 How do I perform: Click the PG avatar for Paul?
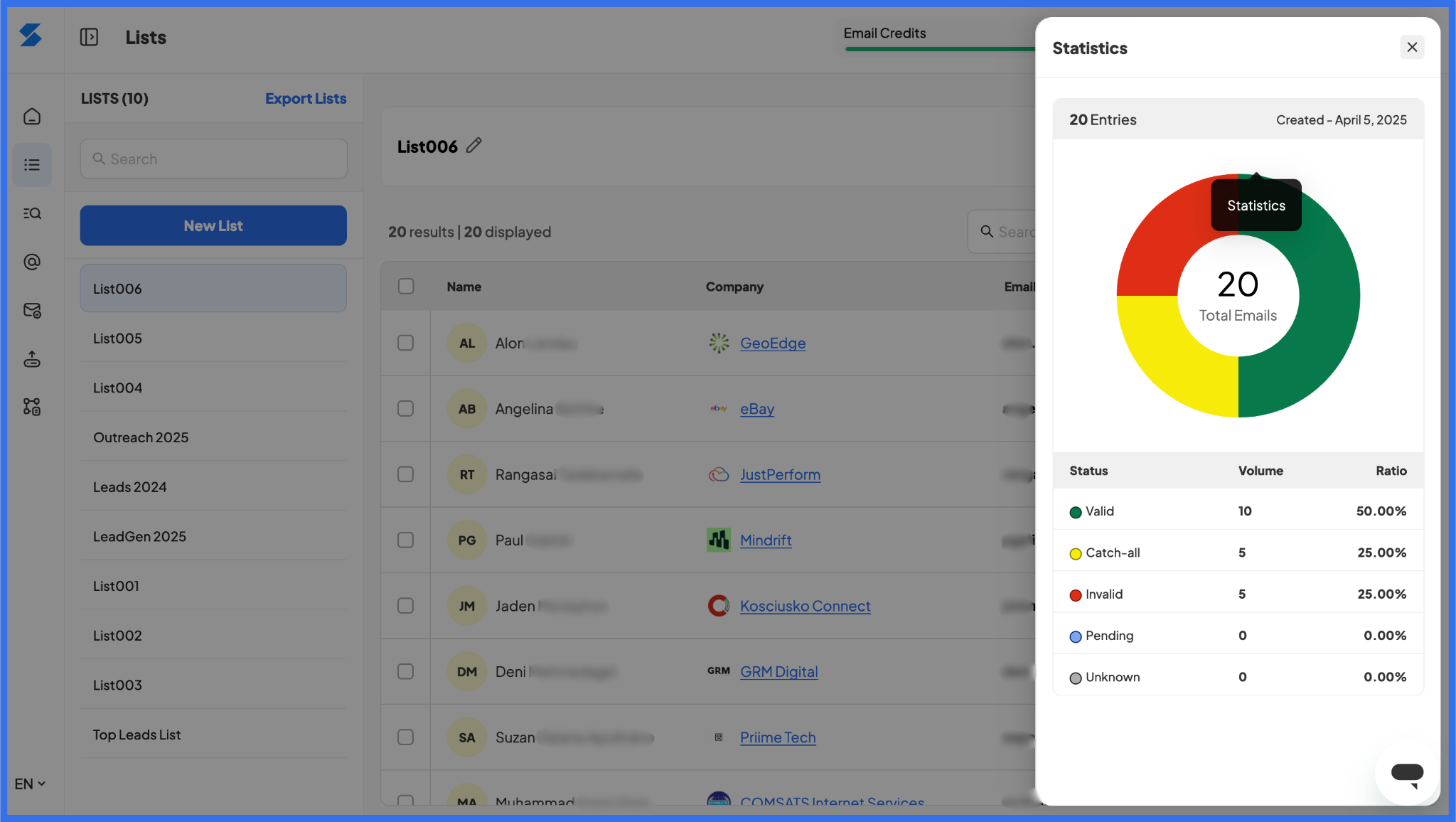tap(466, 540)
